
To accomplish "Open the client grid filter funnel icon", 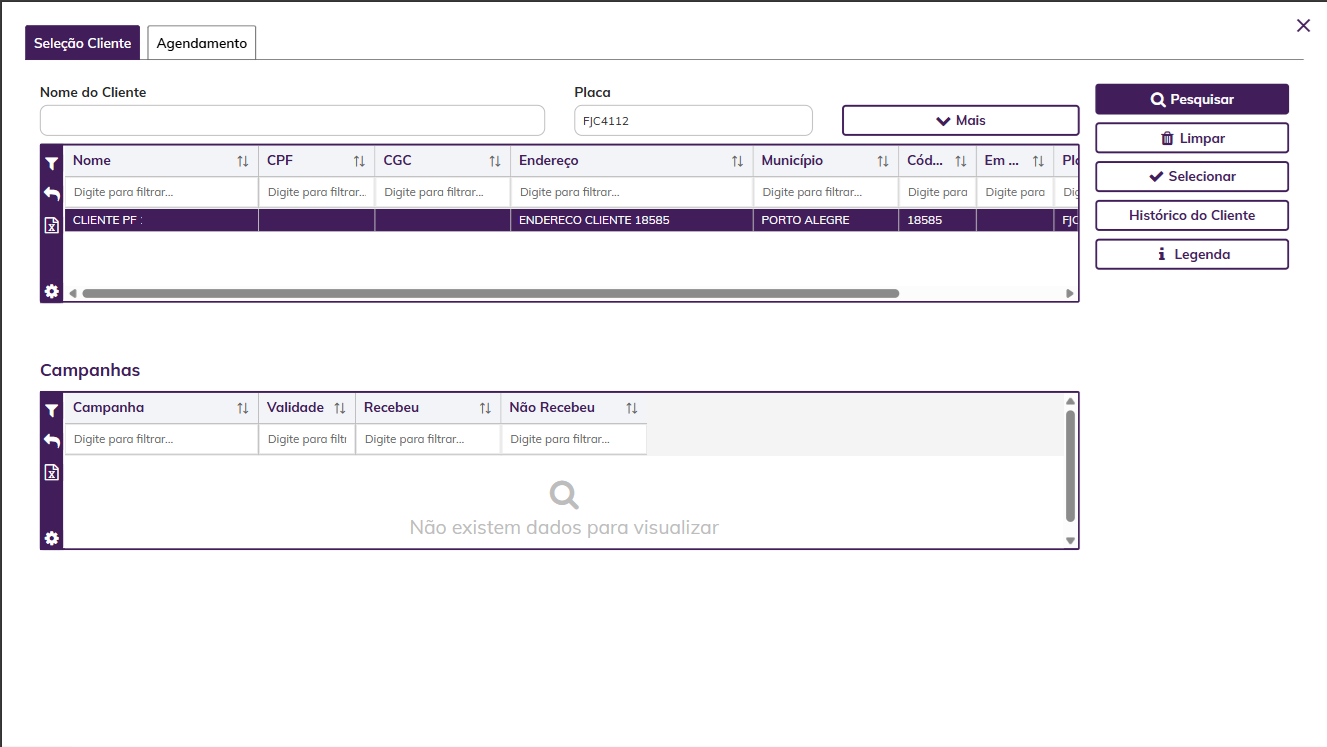I will tap(52, 163).
